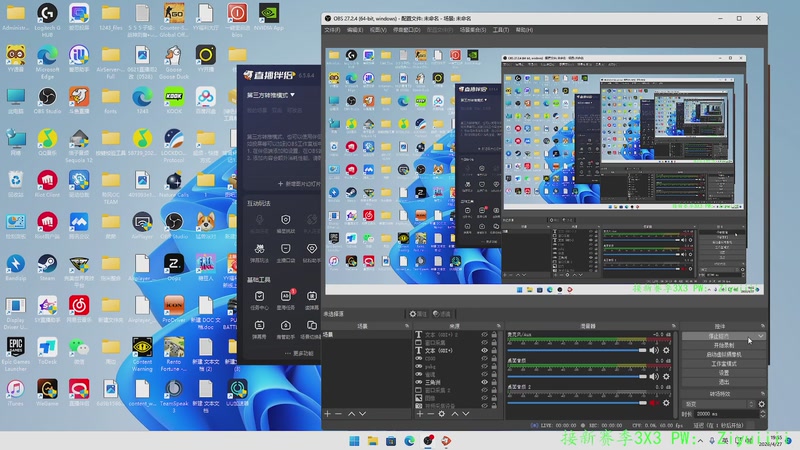Open 第三方转推模式 dropdown in 直播伴侣

click(x=270, y=95)
